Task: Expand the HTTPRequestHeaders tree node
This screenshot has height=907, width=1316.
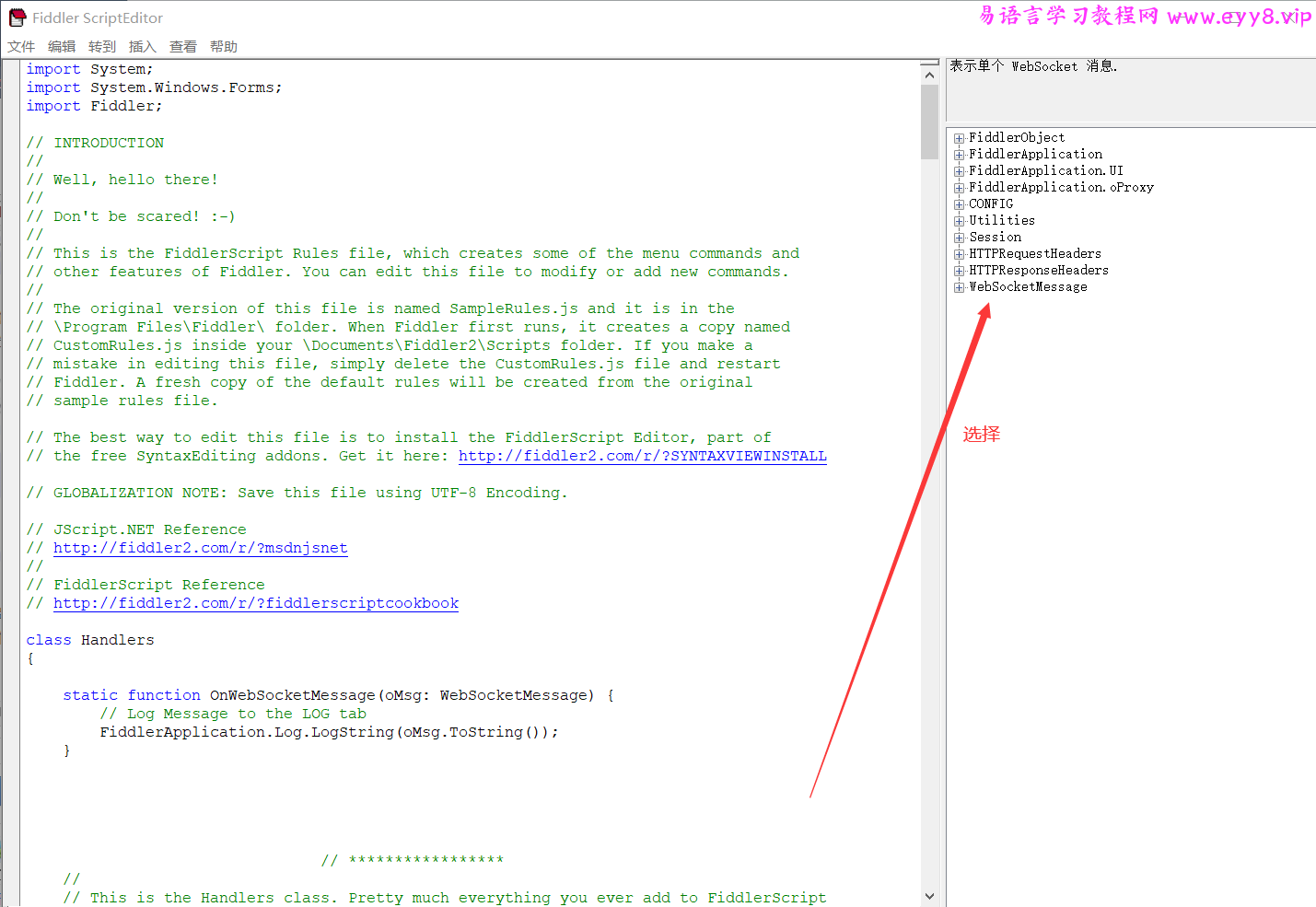Action: pos(959,254)
